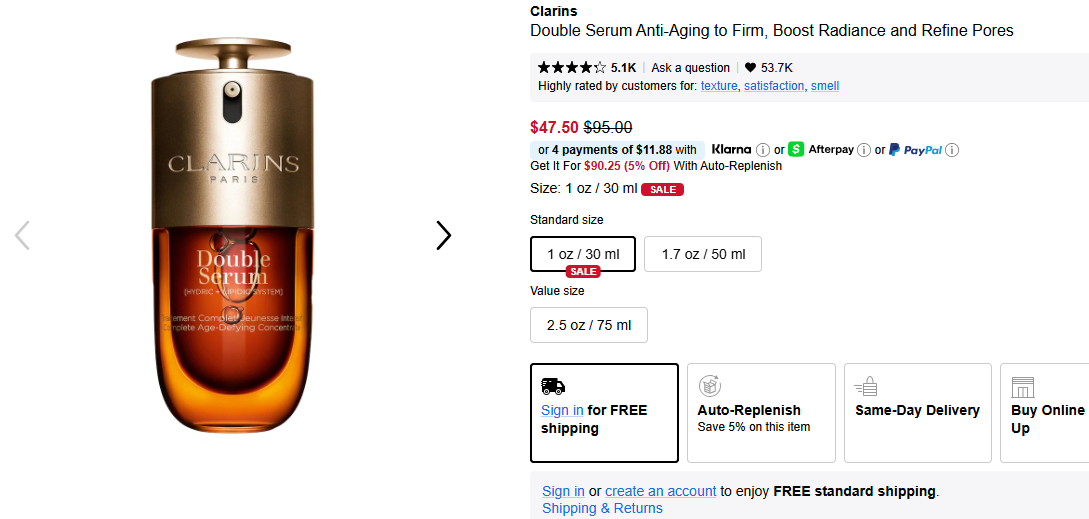1089x519 pixels.
Task: Click Ask a question link
Action: pos(690,68)
